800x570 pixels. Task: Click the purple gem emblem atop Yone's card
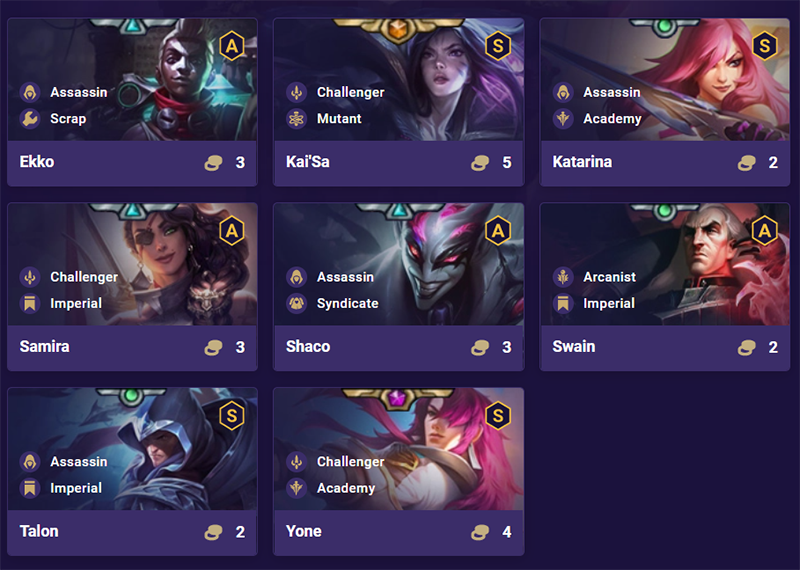(x=397, y=398)
